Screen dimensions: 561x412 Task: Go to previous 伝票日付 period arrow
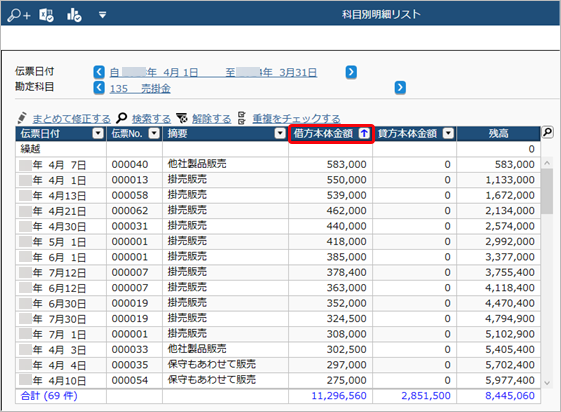(99, 72)
